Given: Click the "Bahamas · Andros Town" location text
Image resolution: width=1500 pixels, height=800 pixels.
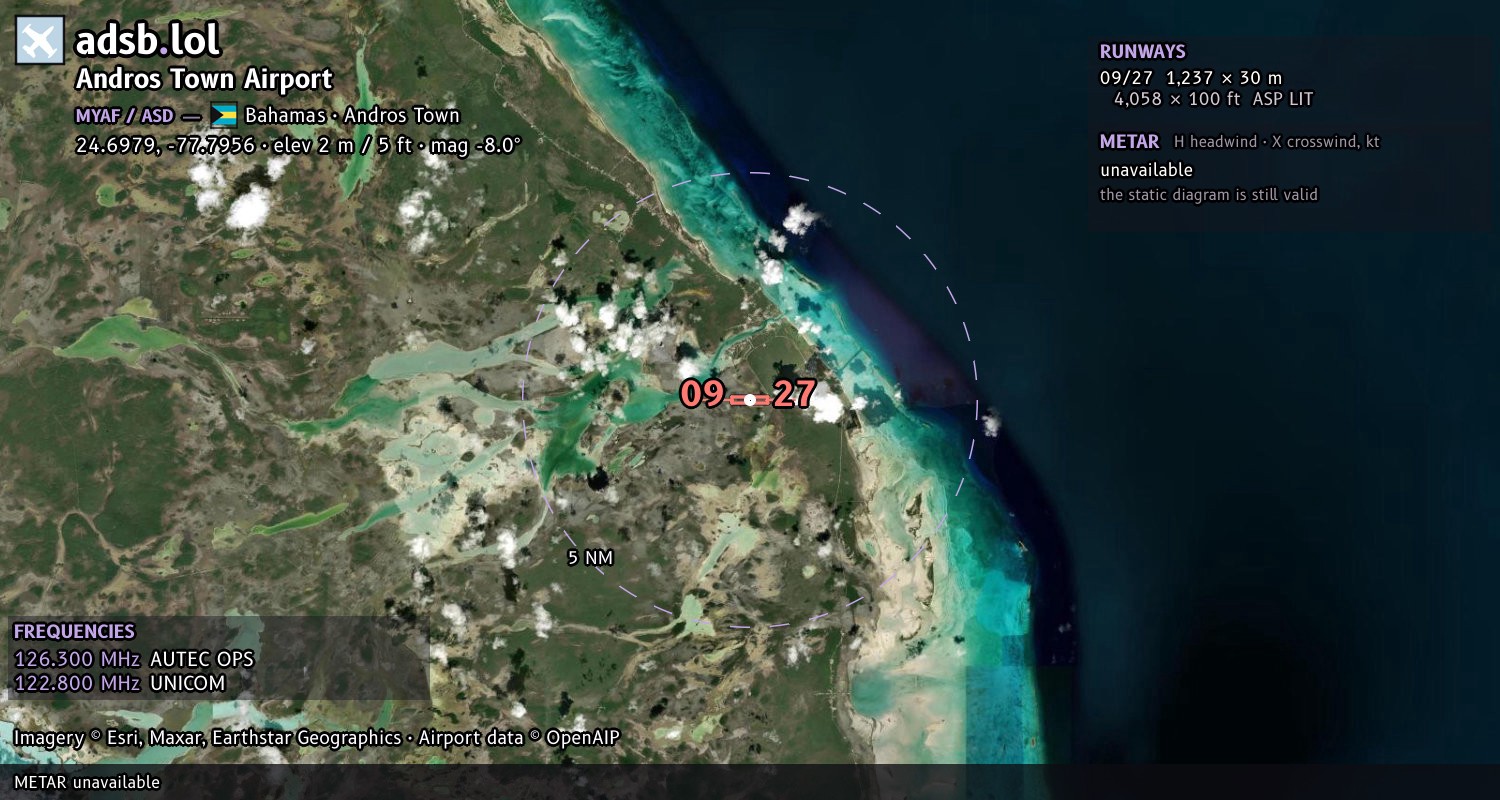Looking at the screenshot, I should coord(352,116).
